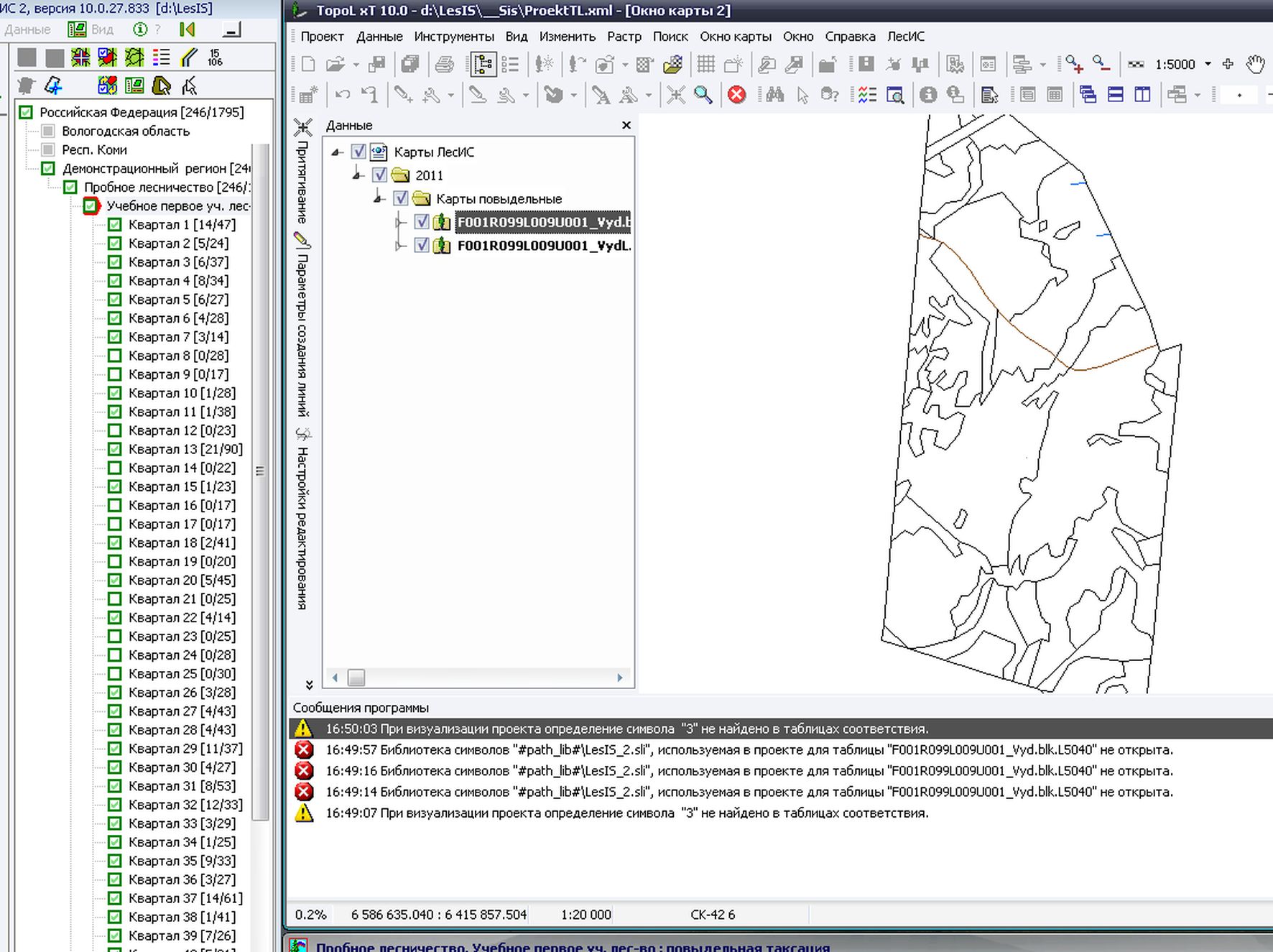Click the 15/106 numbers icon
This screenshot has height=952, width=1273.
tap(215, 57)
